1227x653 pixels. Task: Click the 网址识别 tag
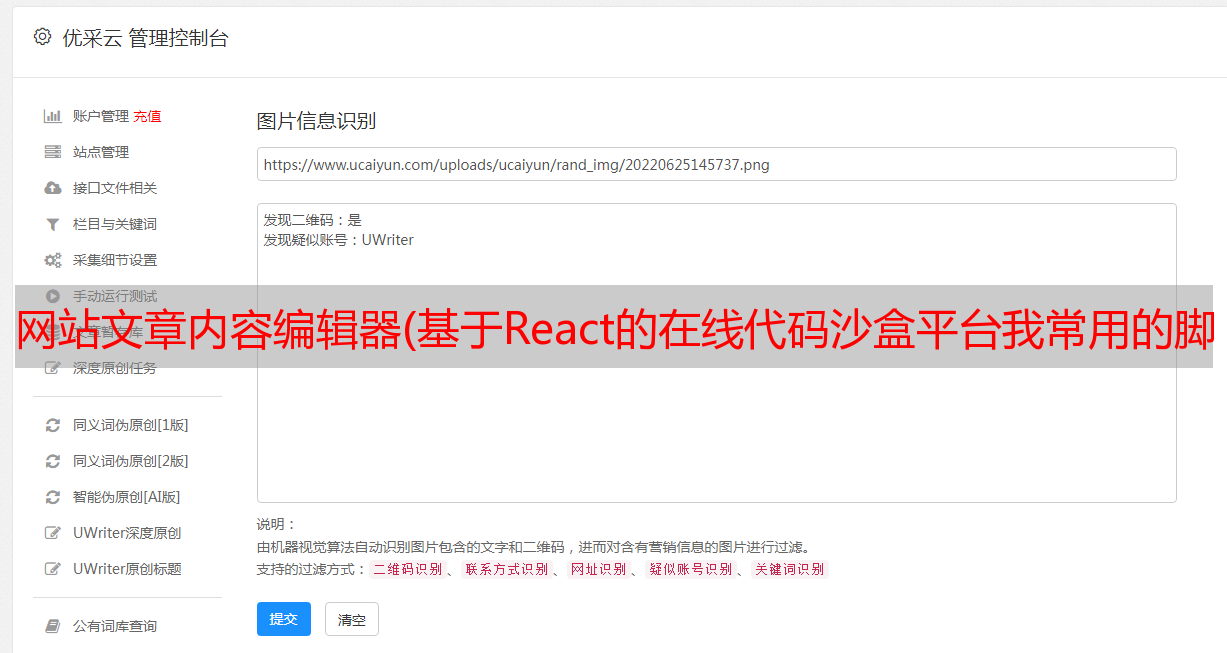pos(598,569)
